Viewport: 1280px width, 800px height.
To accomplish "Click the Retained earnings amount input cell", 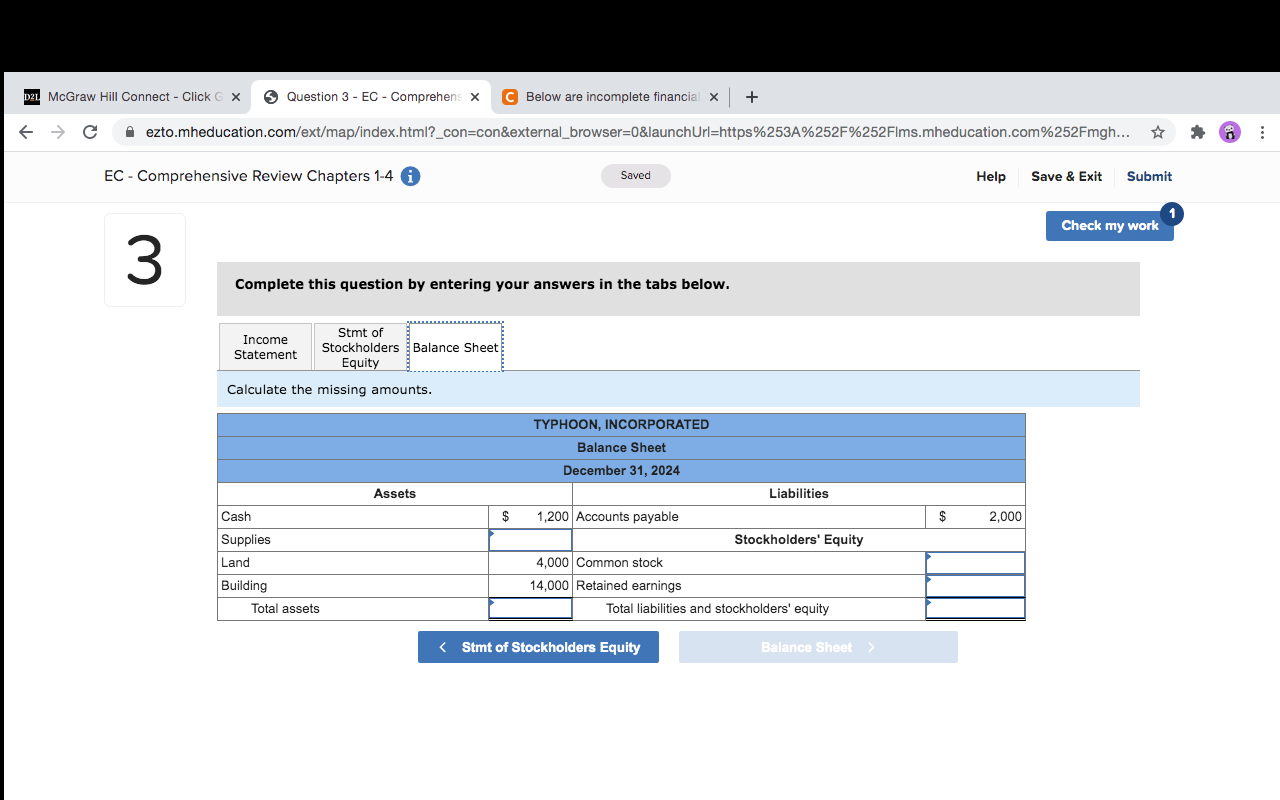I will click(975, 586).
